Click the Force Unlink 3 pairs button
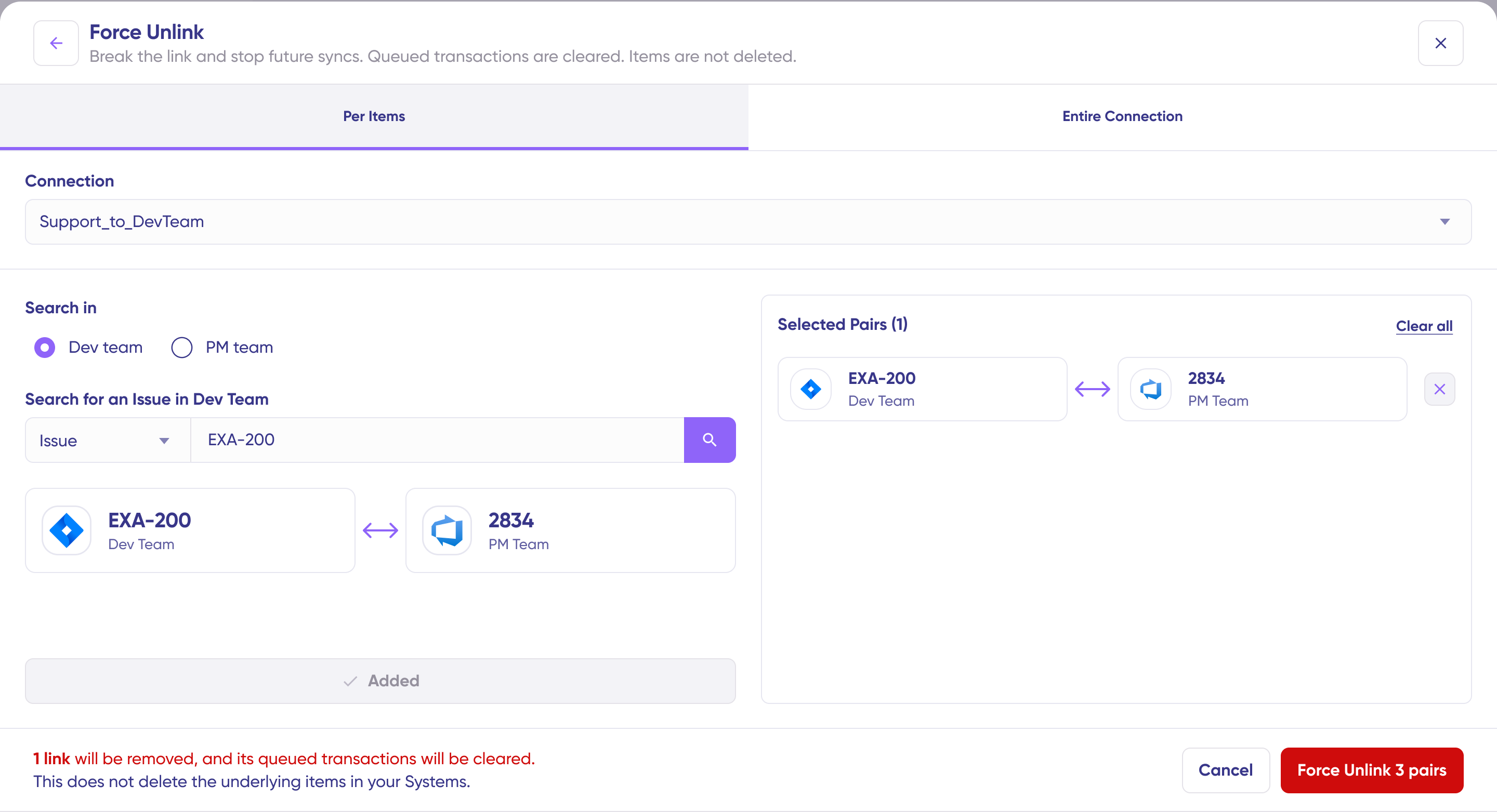Image resolution: width=1497 pixels, height=812 pixels. coord(1371,769)
